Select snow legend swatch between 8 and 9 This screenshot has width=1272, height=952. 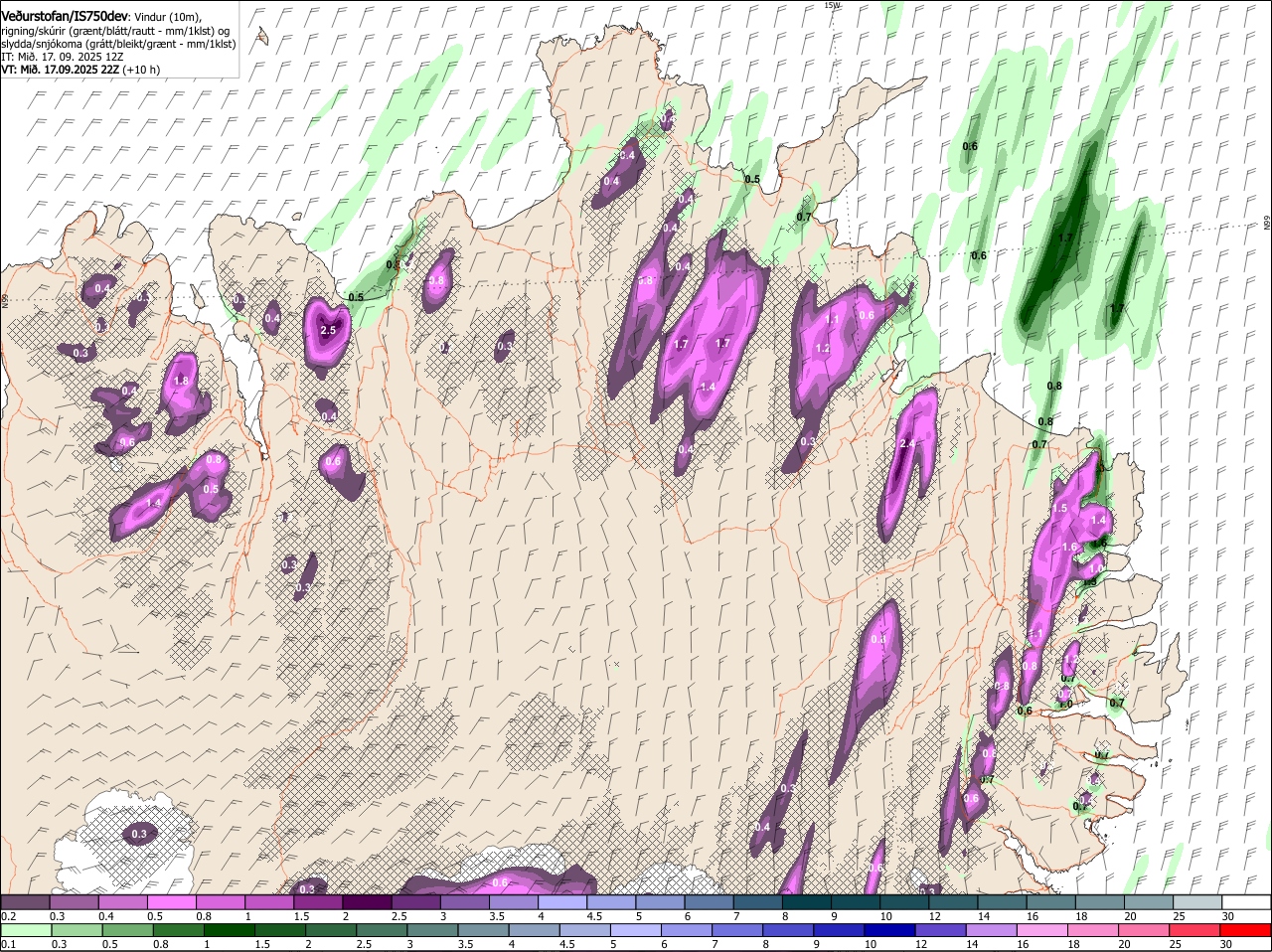click(x=806, y=902)
